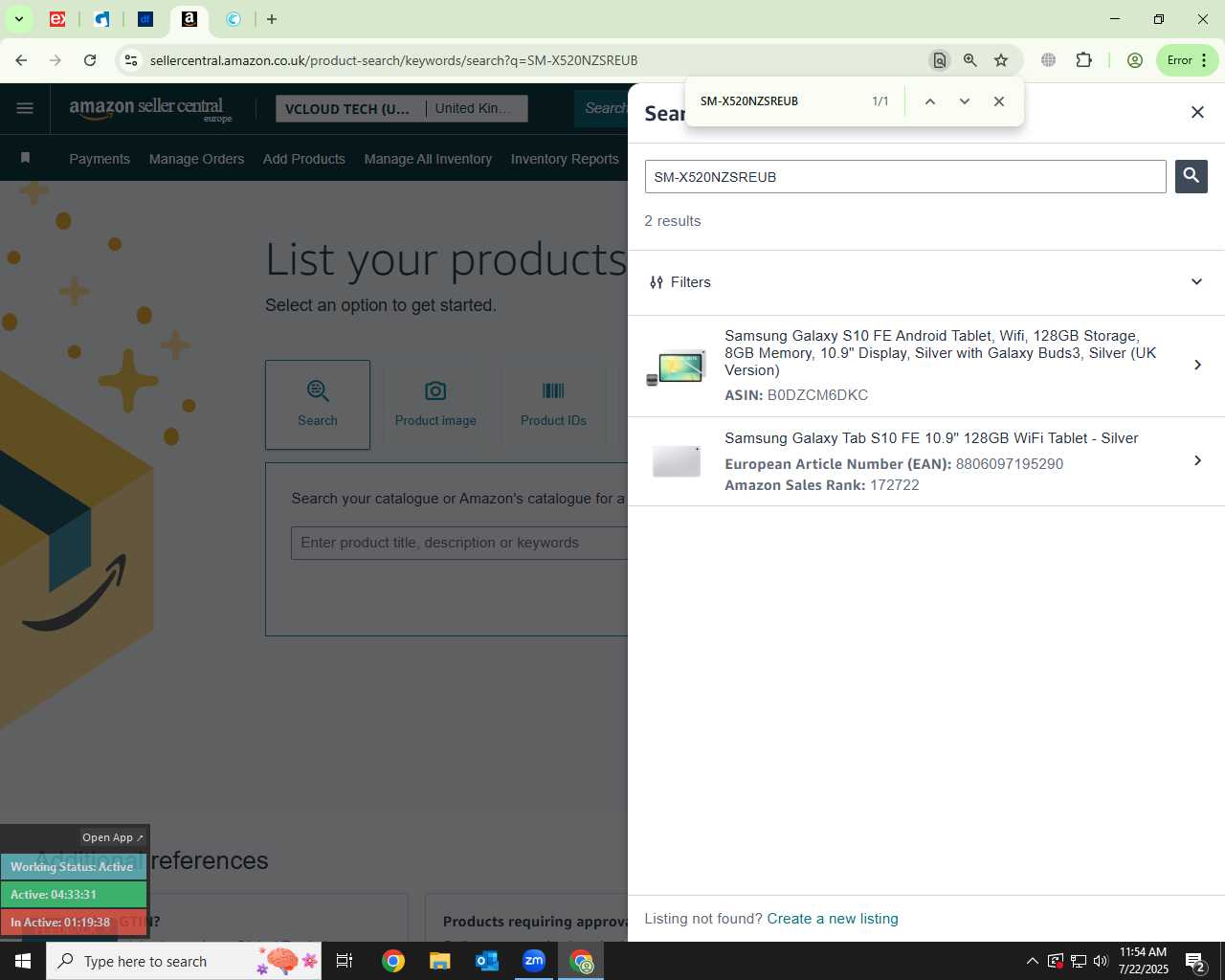This screenshot has width=1225, height=980.
Task: Click the product title keywords input field
Action: (x=459, y=543)
